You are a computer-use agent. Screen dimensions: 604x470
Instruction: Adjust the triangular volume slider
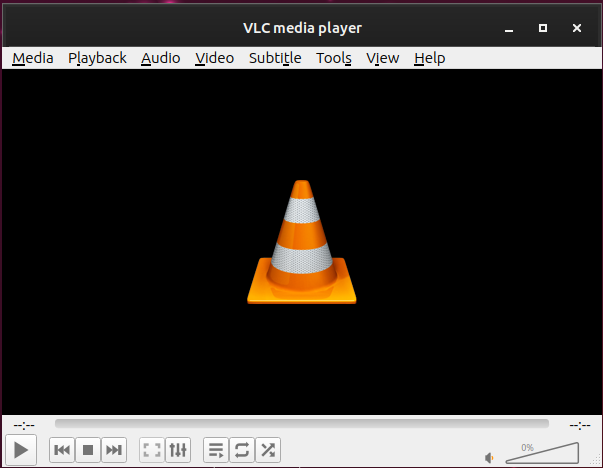click(542, 453)
